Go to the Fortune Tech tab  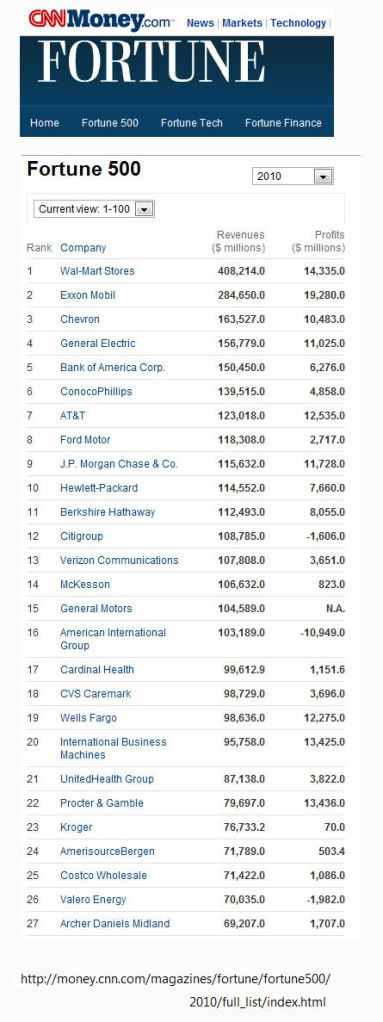click(192, 123)
